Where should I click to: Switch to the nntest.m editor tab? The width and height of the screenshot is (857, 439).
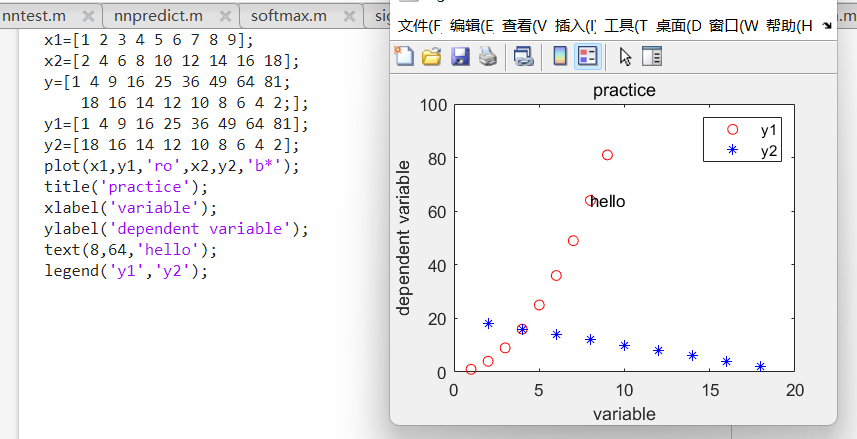pos(34,16)
